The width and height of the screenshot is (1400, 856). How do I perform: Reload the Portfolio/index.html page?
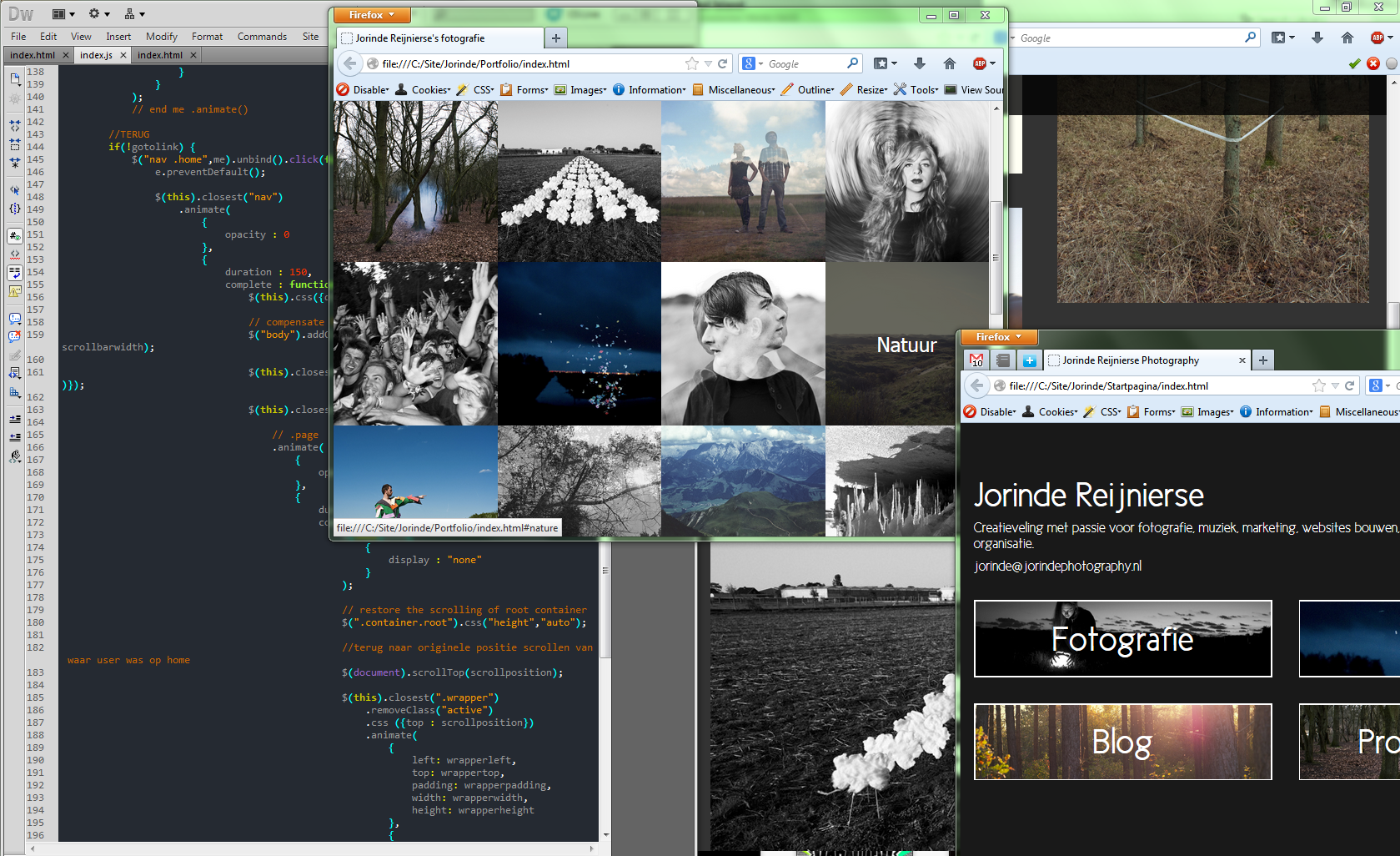pos(723,63)
